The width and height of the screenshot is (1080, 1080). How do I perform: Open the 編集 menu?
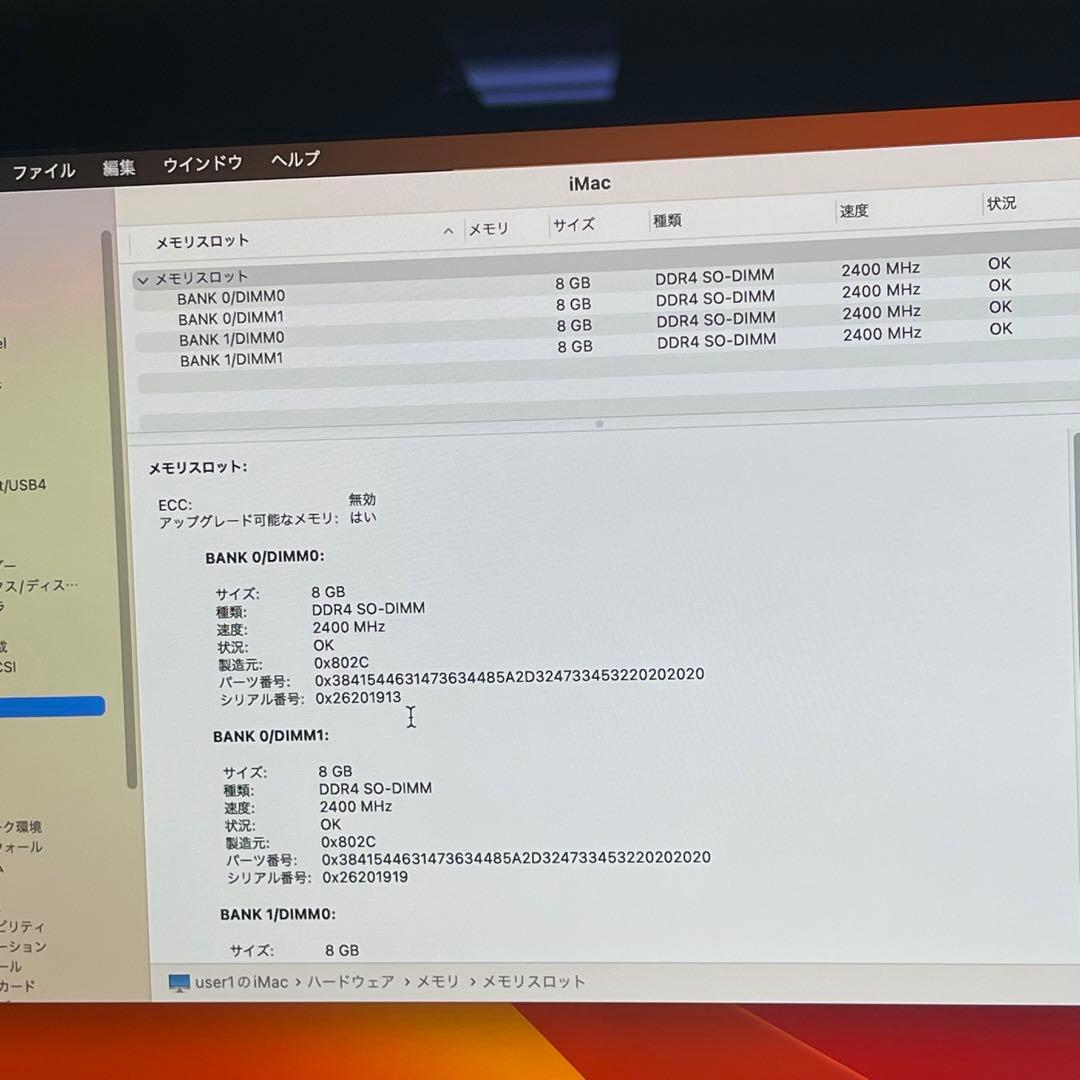point(119,168)
